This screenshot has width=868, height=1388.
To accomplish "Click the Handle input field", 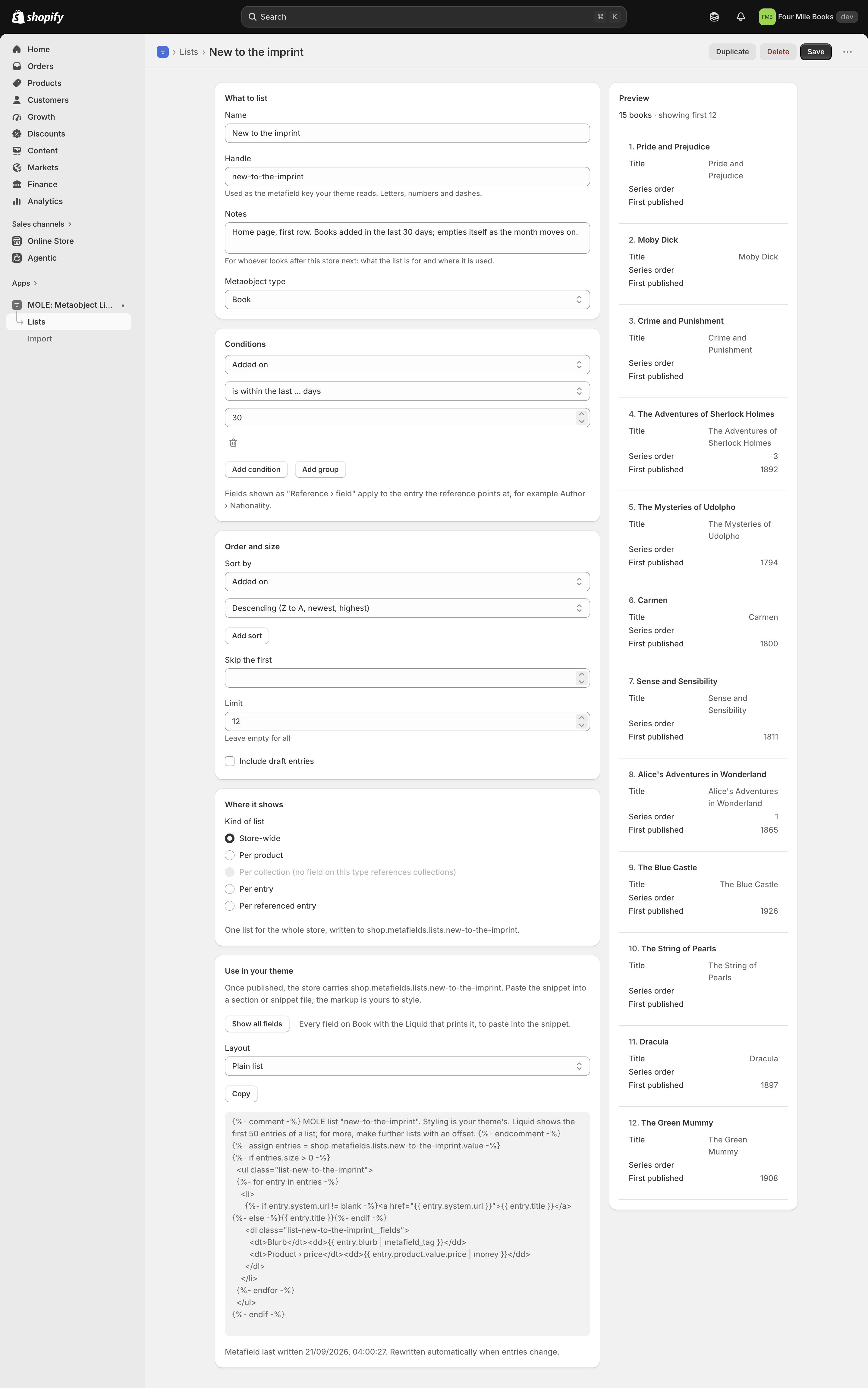I will click(x=407, y=177).
